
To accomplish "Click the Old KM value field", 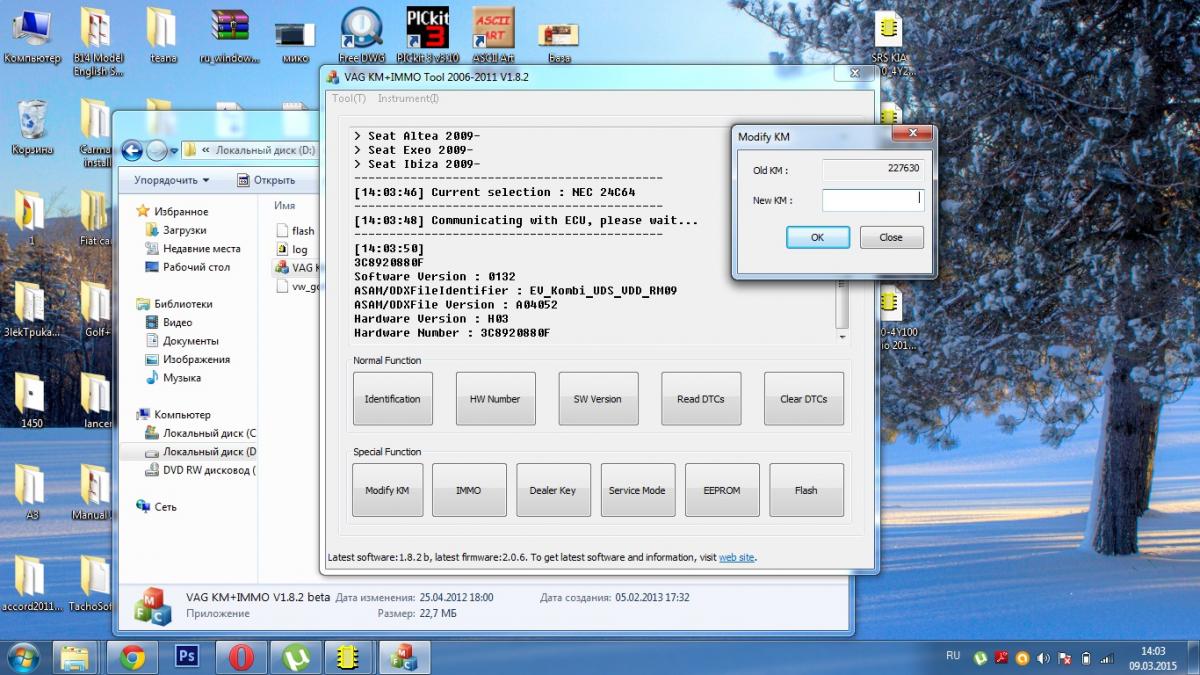I will 873,170.
